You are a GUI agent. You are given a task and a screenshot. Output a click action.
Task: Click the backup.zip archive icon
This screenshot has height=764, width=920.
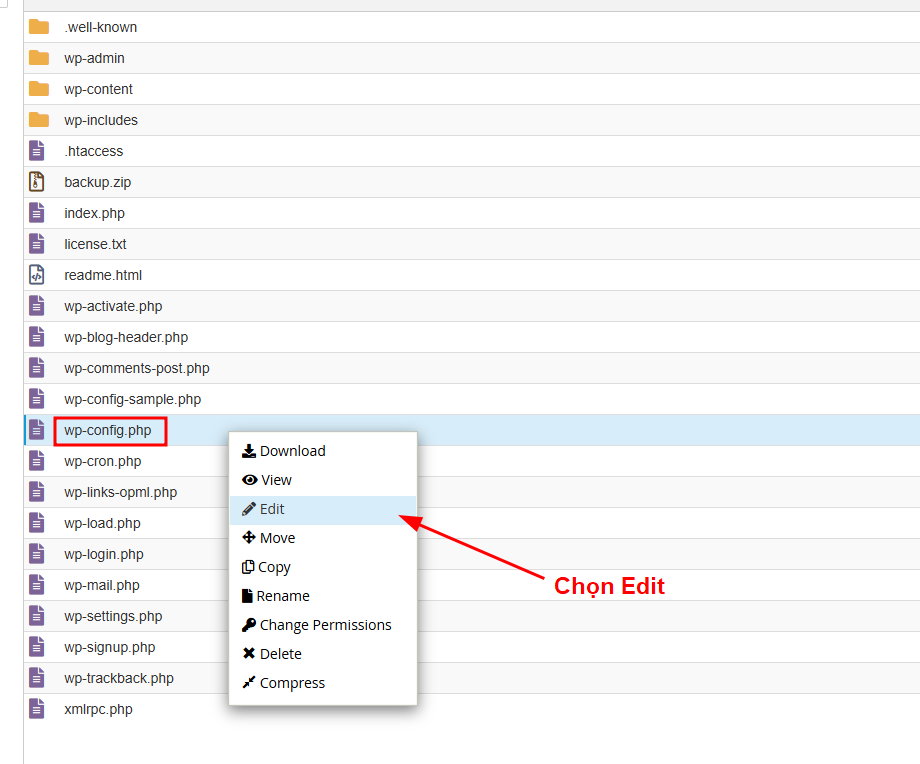pyautogui.click(x=36, y=182)
